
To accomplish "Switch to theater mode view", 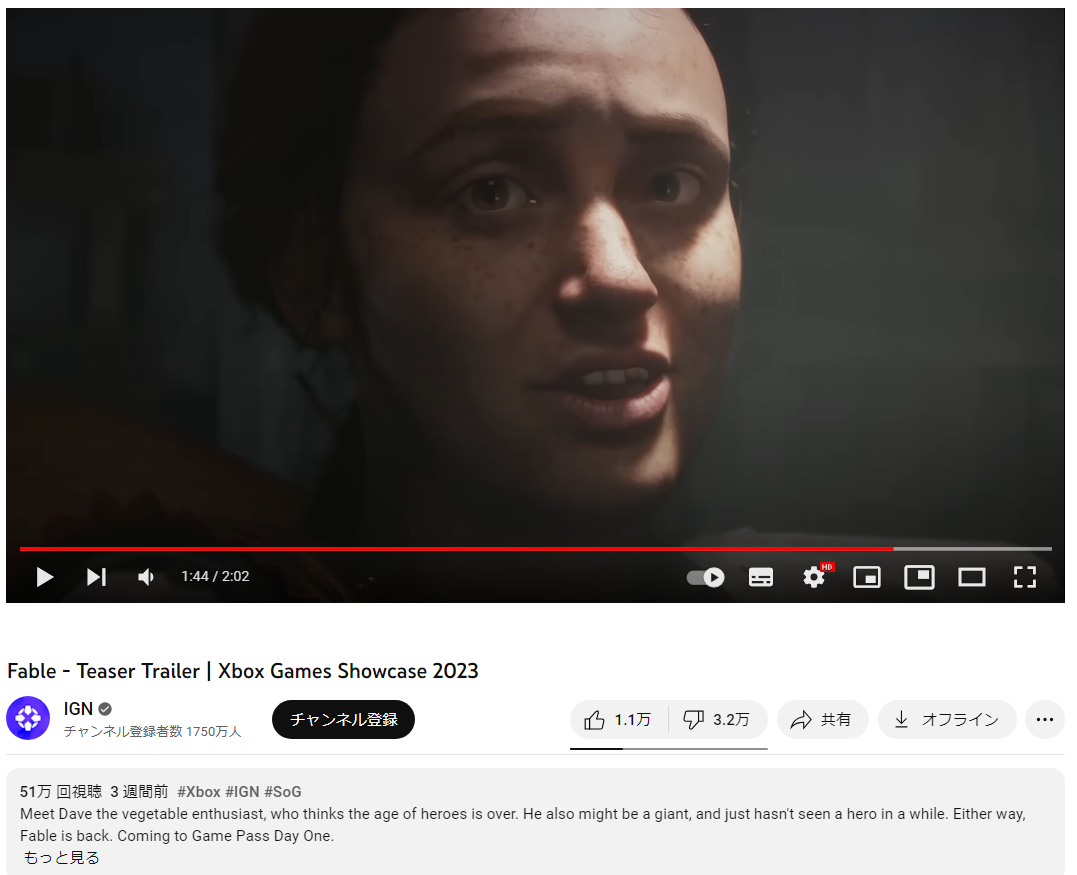I will [971, 577].
